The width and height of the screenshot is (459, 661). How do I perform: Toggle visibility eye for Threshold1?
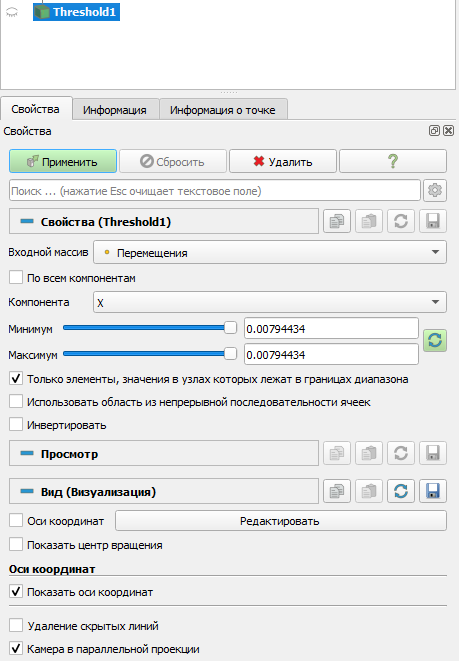coord(12,13)
